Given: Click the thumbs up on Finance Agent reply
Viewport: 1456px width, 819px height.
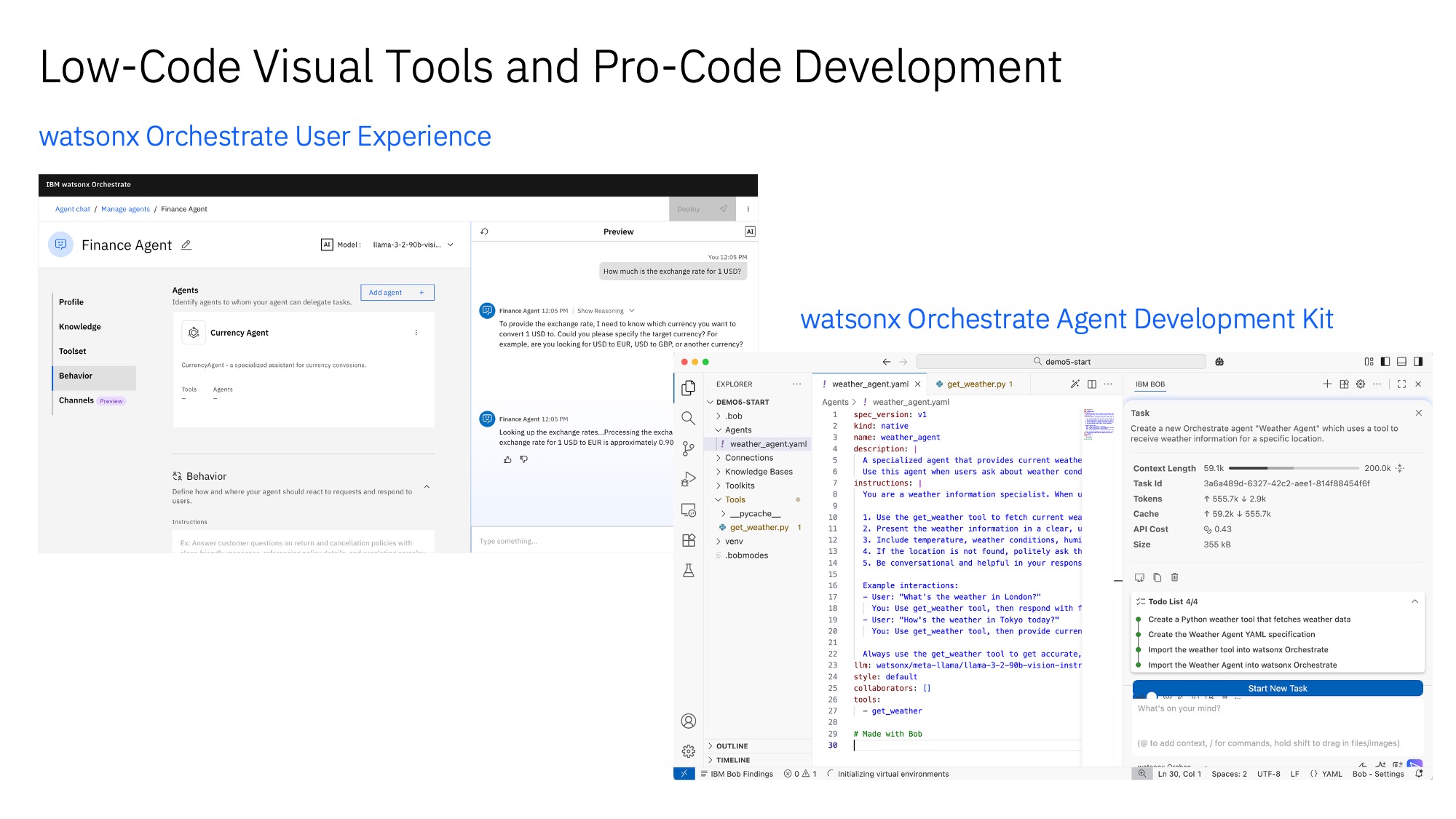Looking at the screenshot, I should coord(507,459).
